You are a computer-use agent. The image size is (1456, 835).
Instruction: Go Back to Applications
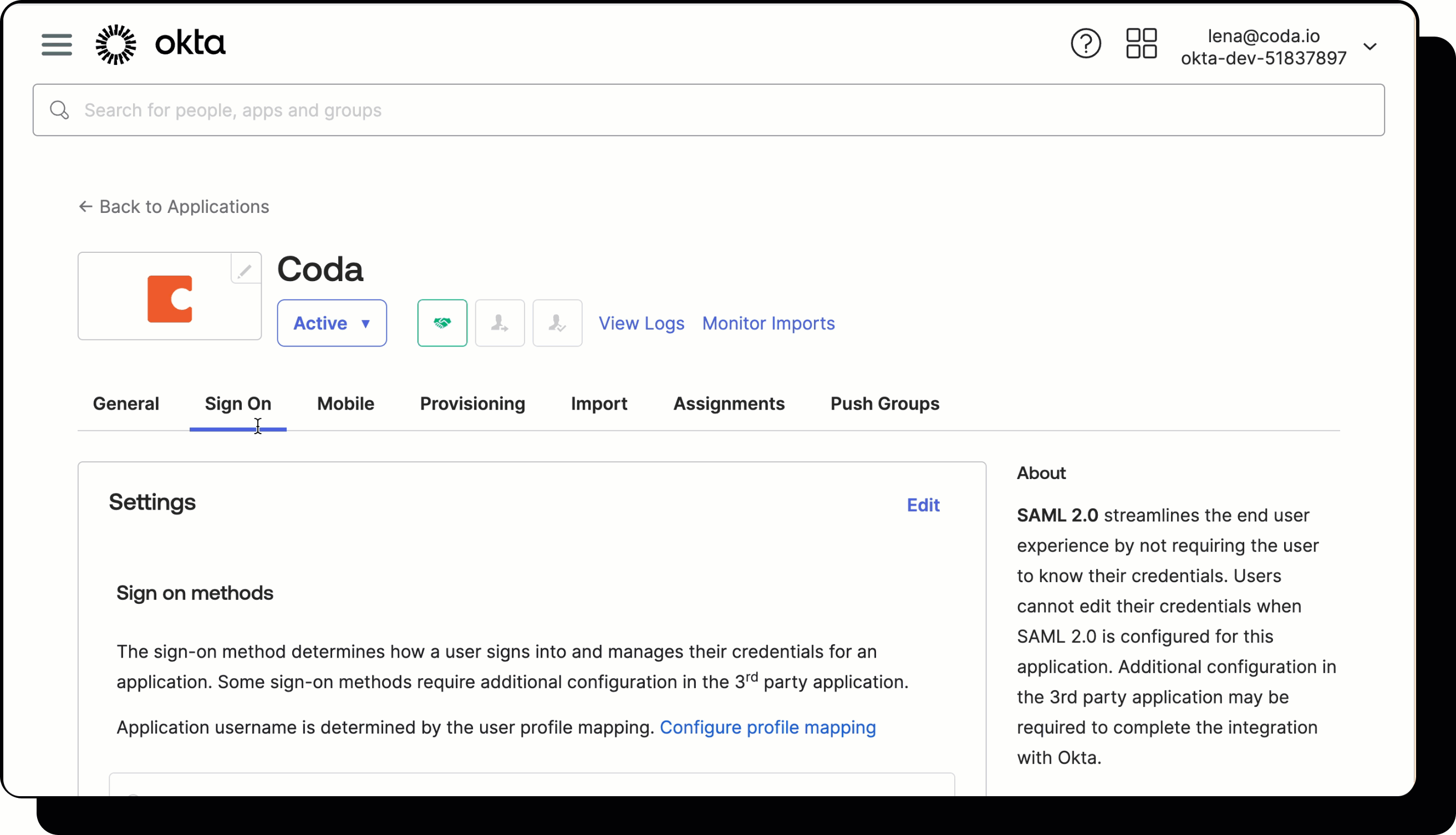click(173, 206)
